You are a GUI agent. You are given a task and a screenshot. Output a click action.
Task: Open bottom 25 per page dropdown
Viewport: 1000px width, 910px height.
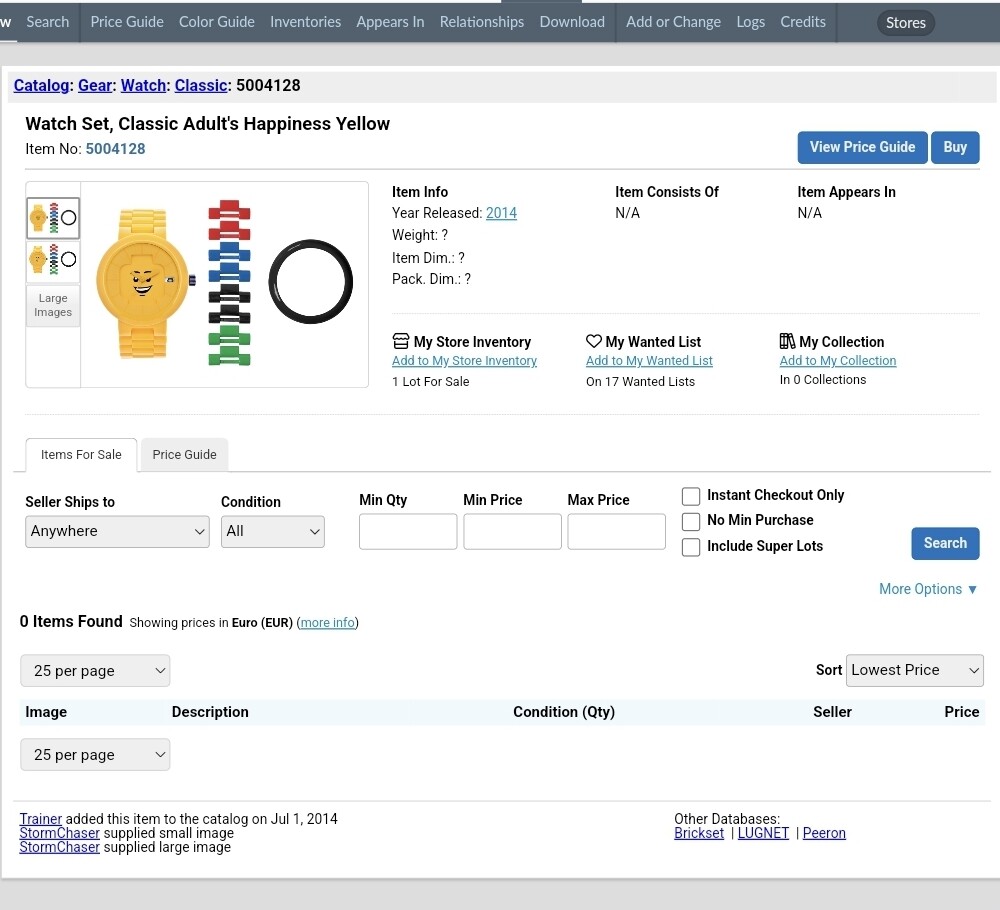point(95,754)
